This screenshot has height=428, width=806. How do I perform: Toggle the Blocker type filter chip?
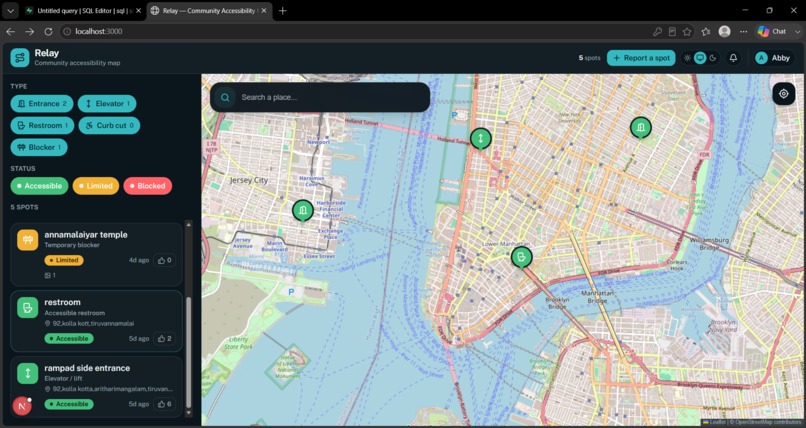pos(39,147)
